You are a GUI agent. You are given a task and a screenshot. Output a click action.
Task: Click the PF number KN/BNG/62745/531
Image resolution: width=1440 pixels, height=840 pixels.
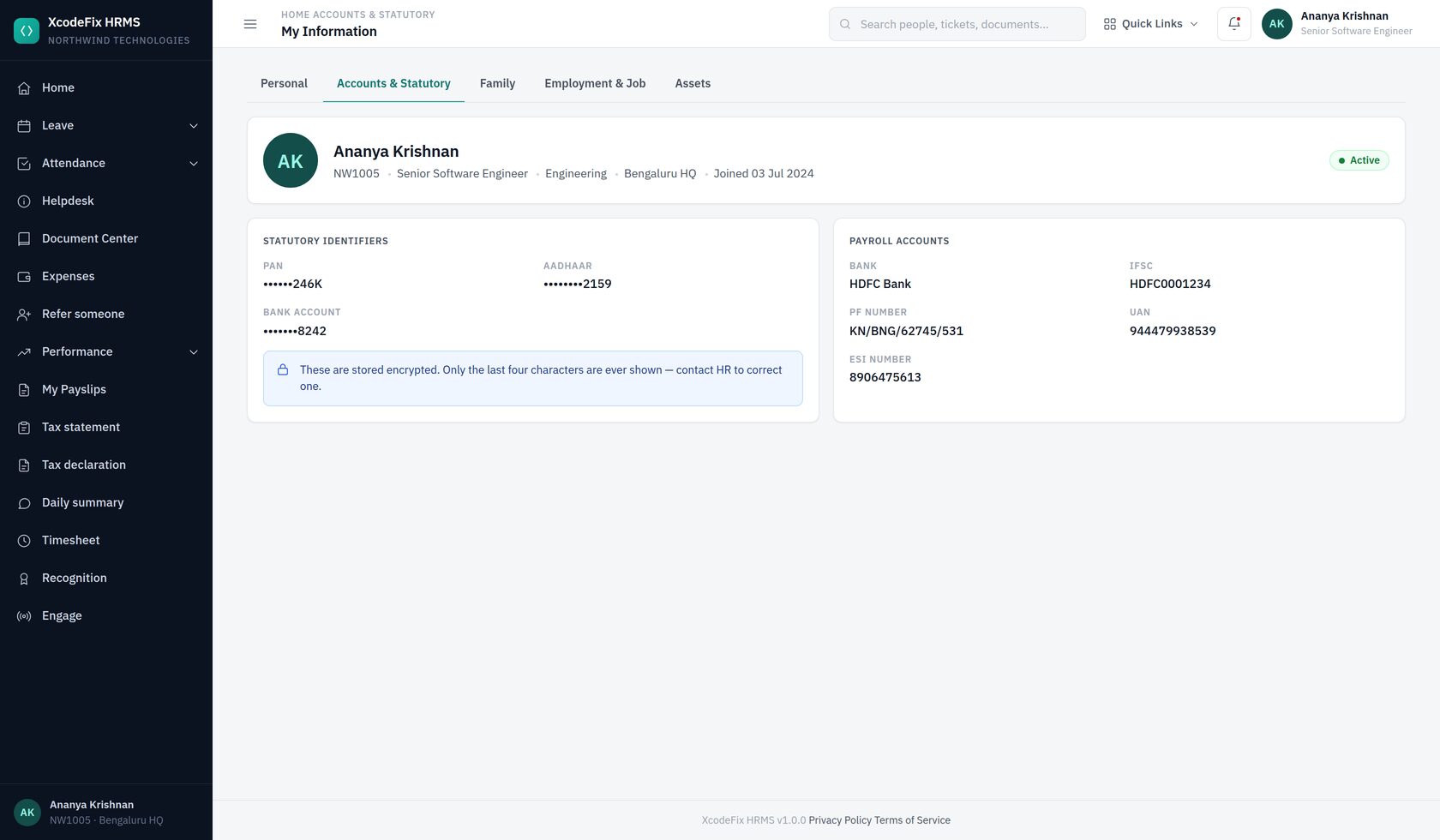point(906,331)
